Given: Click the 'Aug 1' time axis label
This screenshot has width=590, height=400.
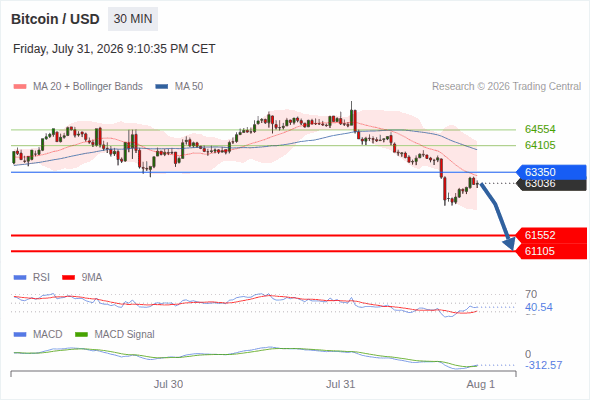Looking at the screenshot, I should pyautogui.click(x=481, y=384).
